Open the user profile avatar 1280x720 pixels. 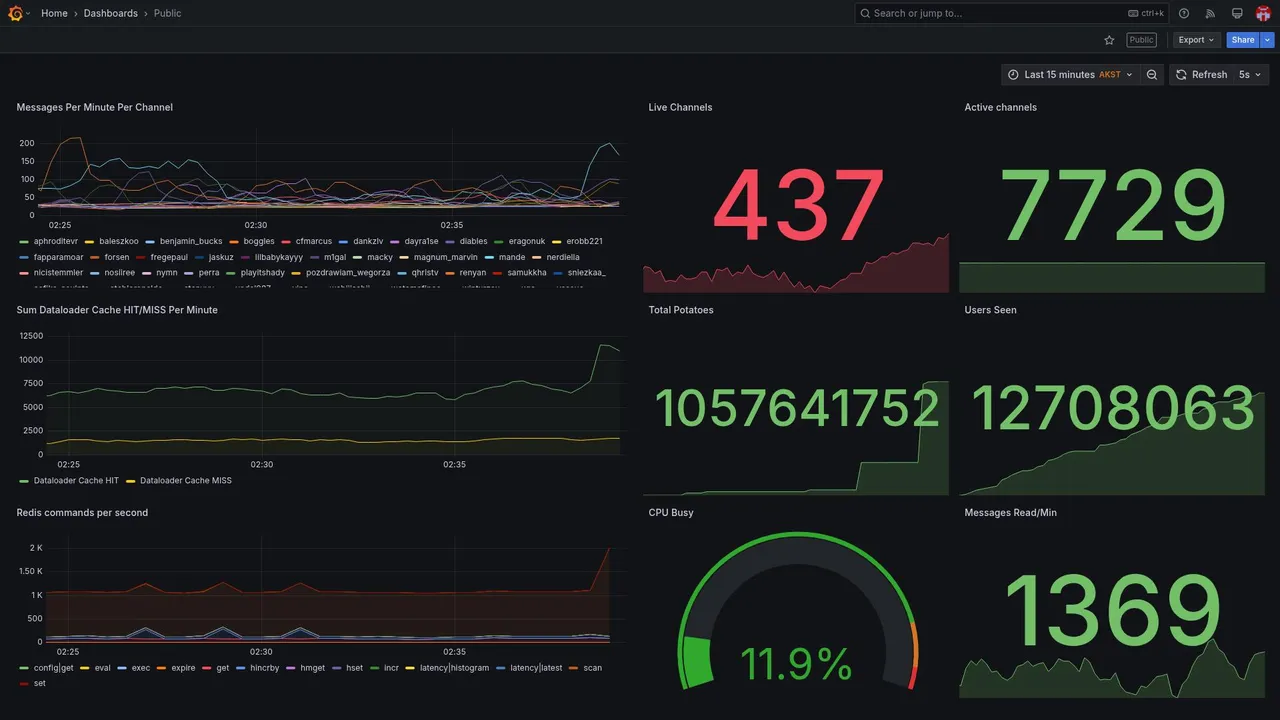(x=1263, y=13)
